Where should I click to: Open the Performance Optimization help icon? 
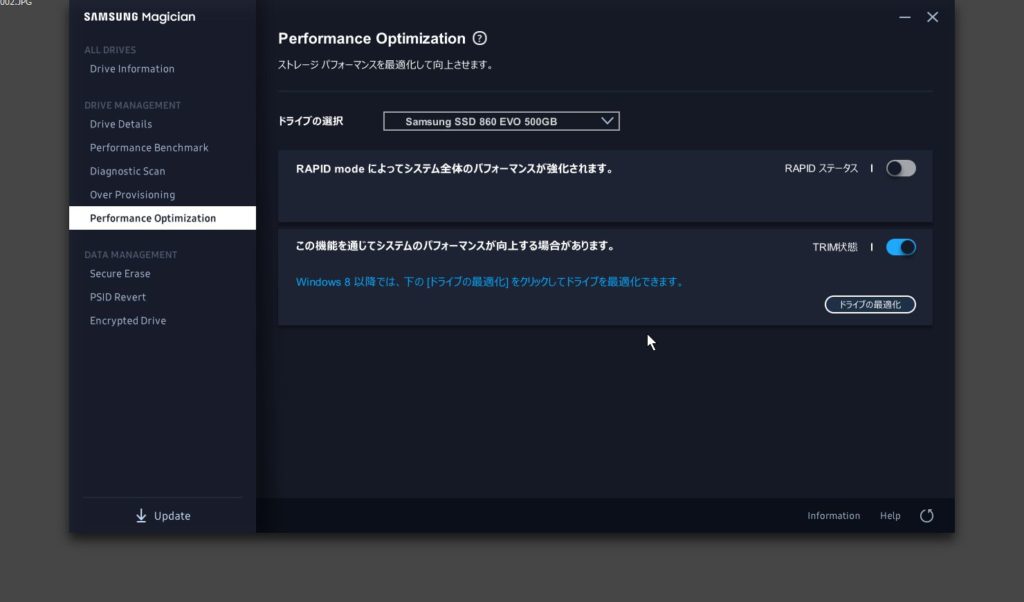[479, 39]
